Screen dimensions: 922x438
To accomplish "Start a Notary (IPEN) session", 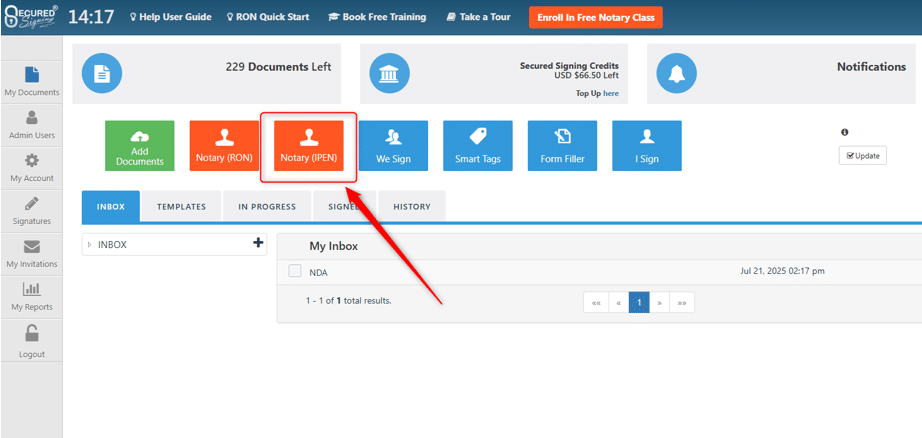I will coord(309,146).
